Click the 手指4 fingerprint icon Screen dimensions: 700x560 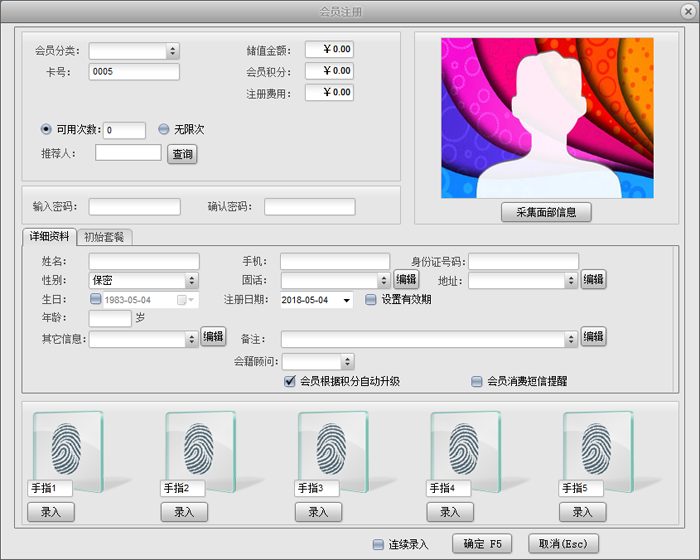point(465,449)
